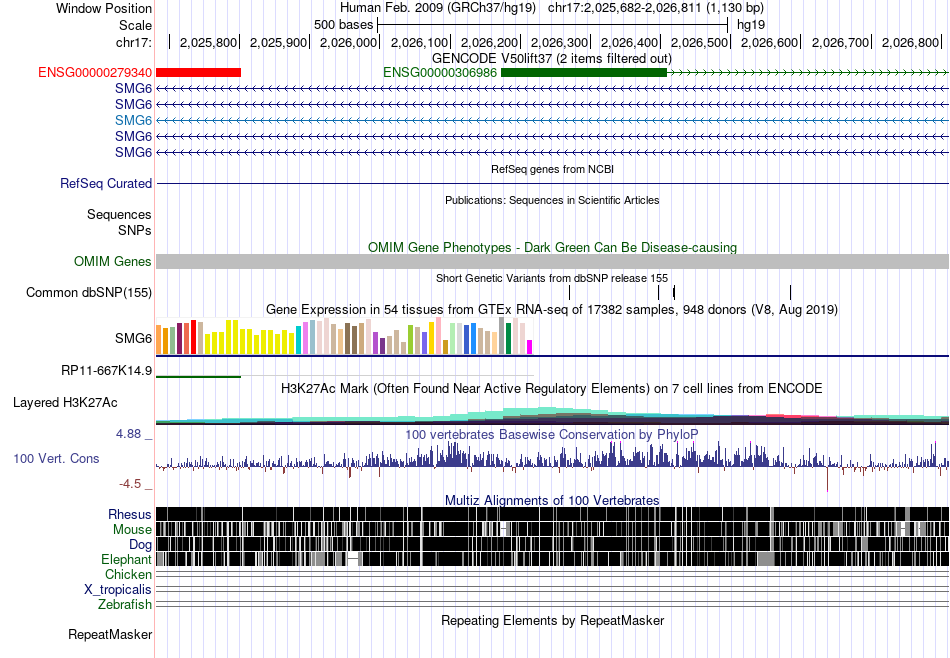Click 'Short Genetic Variants from dbSNP release 155'
The height and width of the screenshot is (658, 950).
552,279
